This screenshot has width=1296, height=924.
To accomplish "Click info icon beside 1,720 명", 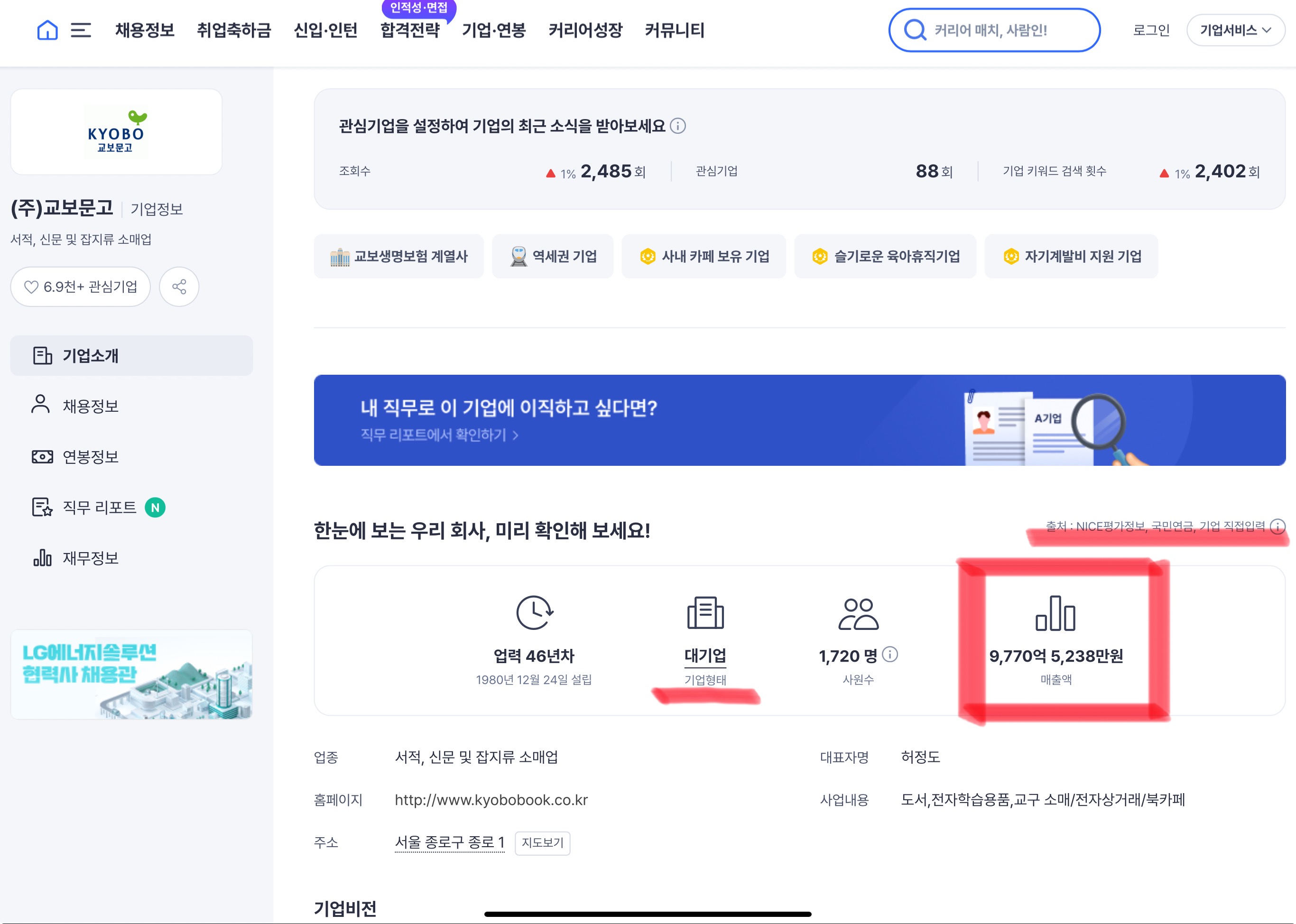I will [x=890, y=655].
